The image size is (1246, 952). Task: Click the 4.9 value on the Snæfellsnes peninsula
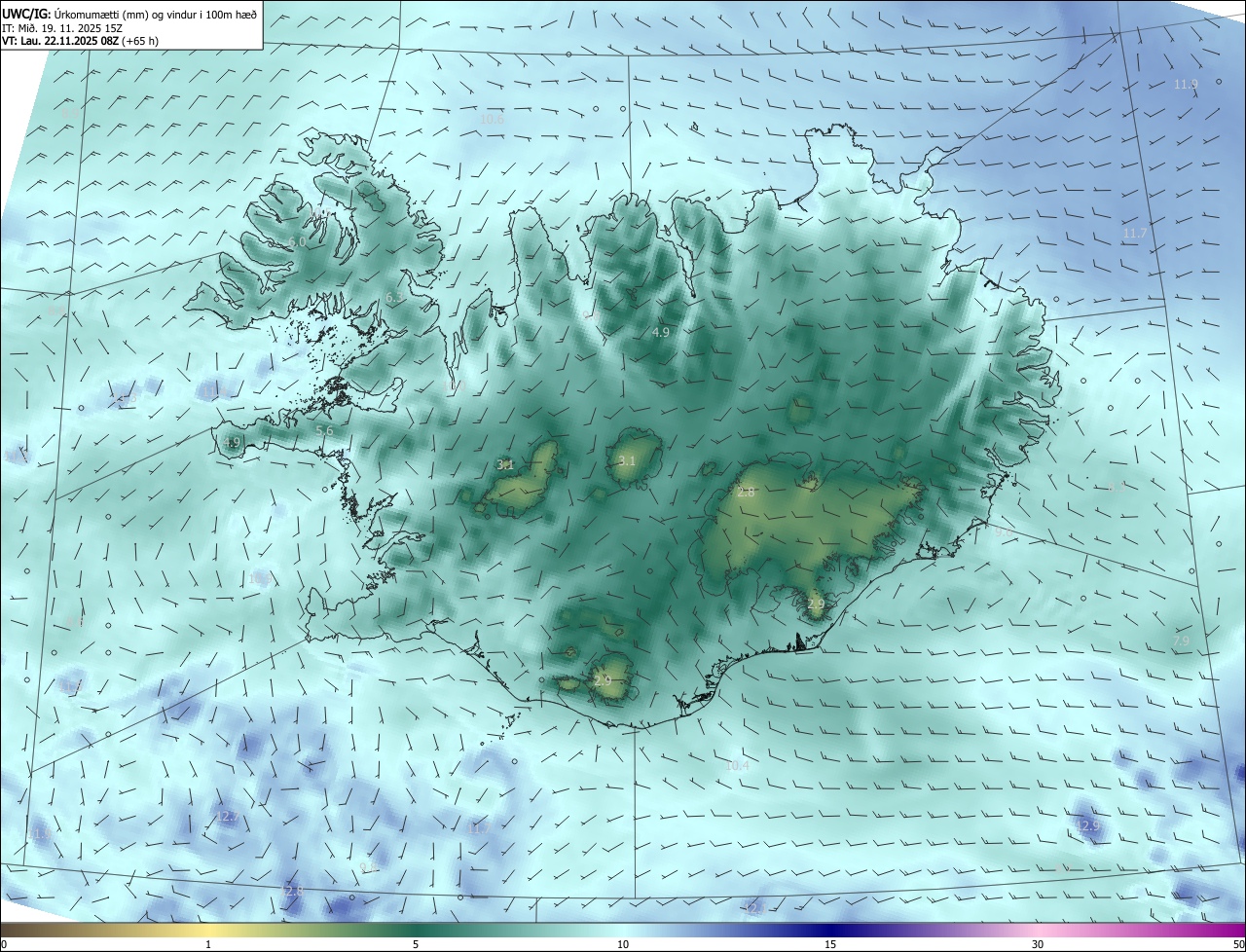[232, 443]
